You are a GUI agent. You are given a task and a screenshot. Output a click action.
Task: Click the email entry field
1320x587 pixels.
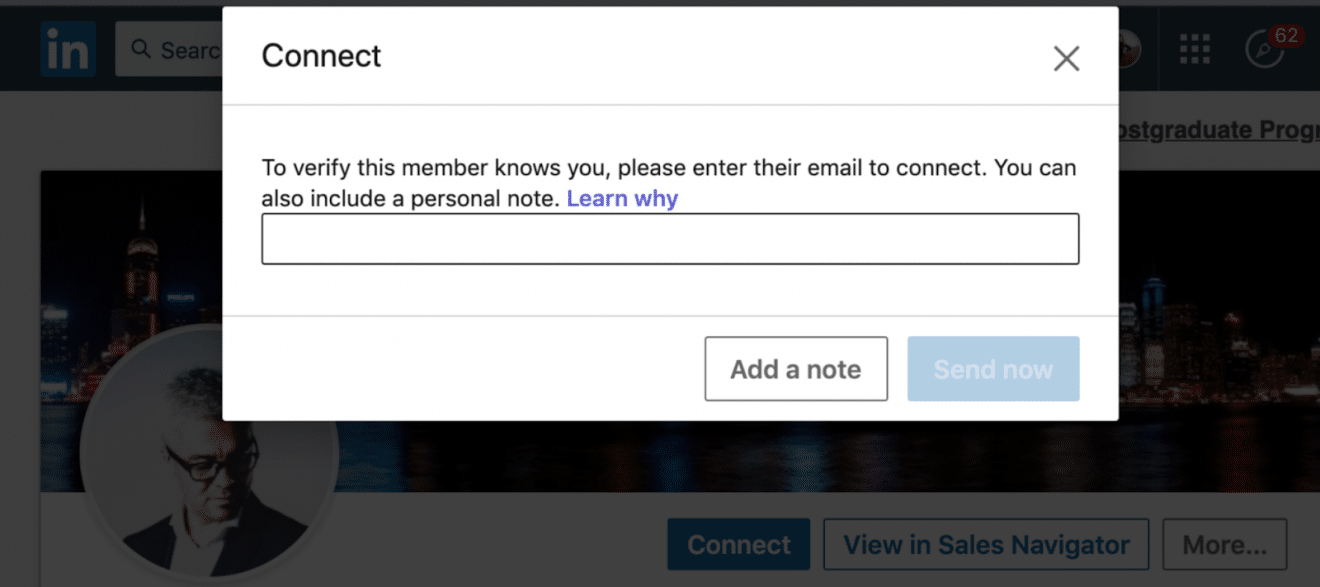[x=670, y=238]
